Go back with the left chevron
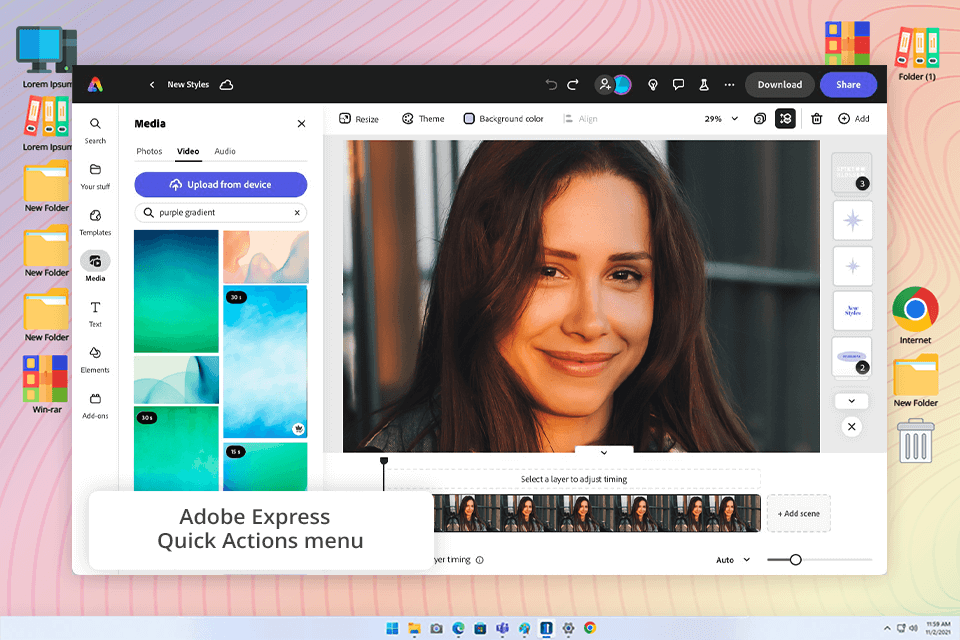This screenshot has height=640, width=960. [x=152, y=85]
